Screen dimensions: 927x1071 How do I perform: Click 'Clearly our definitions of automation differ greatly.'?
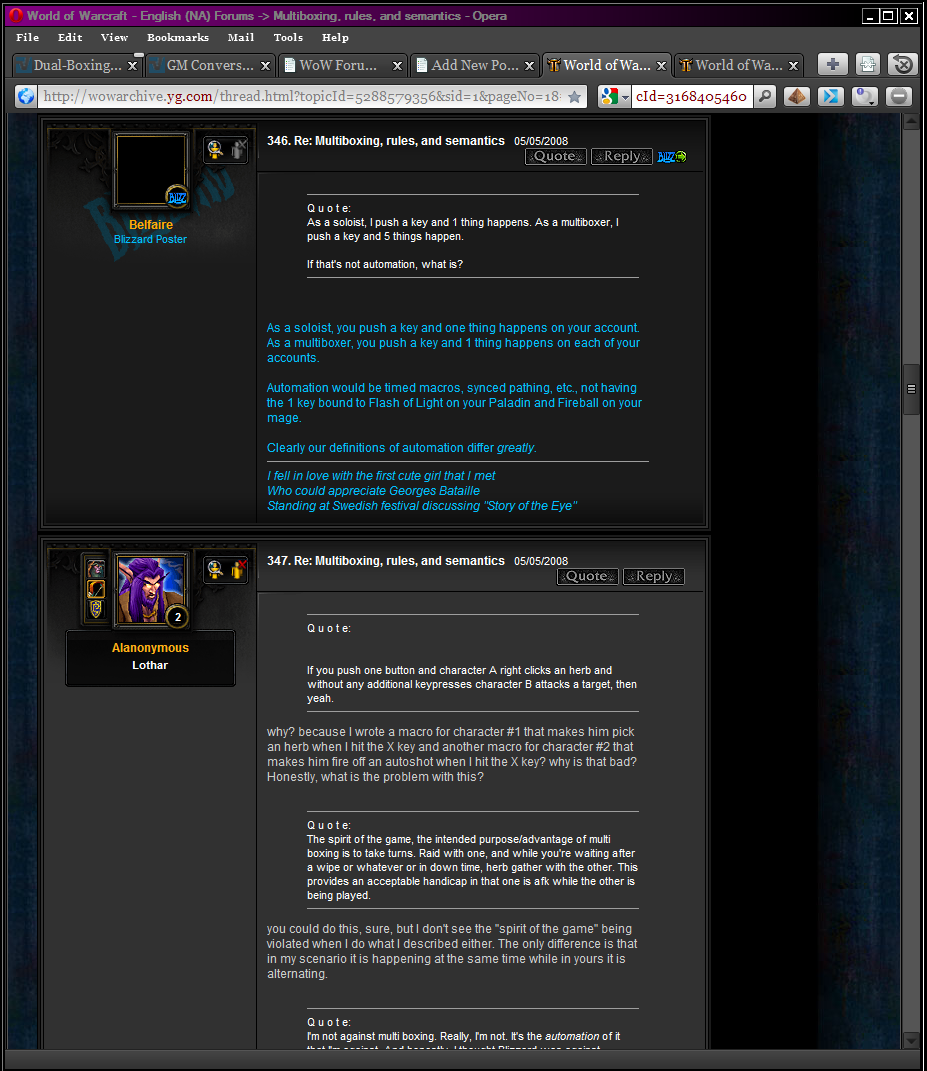(402, 448)
